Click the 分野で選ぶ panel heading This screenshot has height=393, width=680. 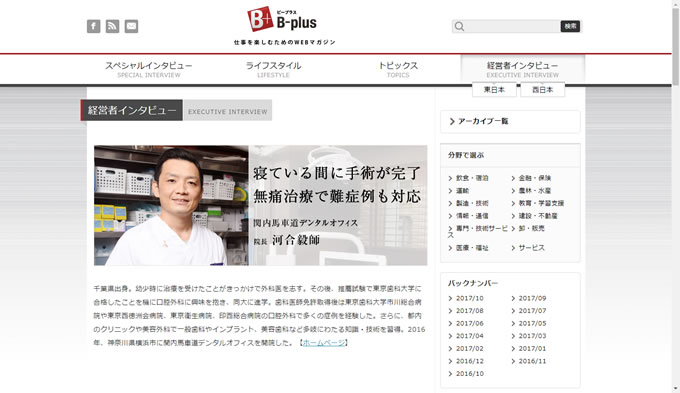[466, 155]
